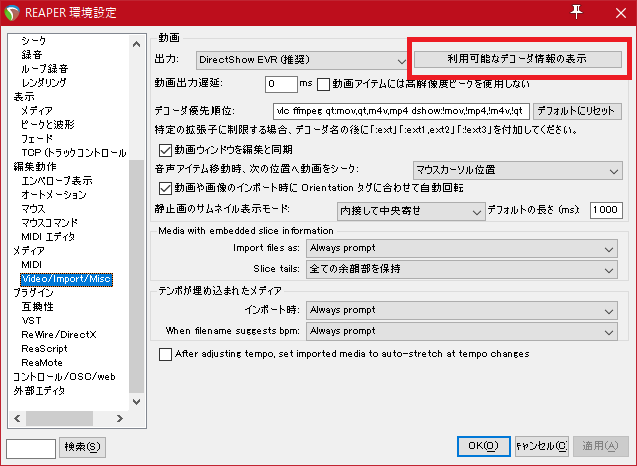
Task: Toggle After adjusting tempo auto-stretch checkbox
Action: (165, 354)
